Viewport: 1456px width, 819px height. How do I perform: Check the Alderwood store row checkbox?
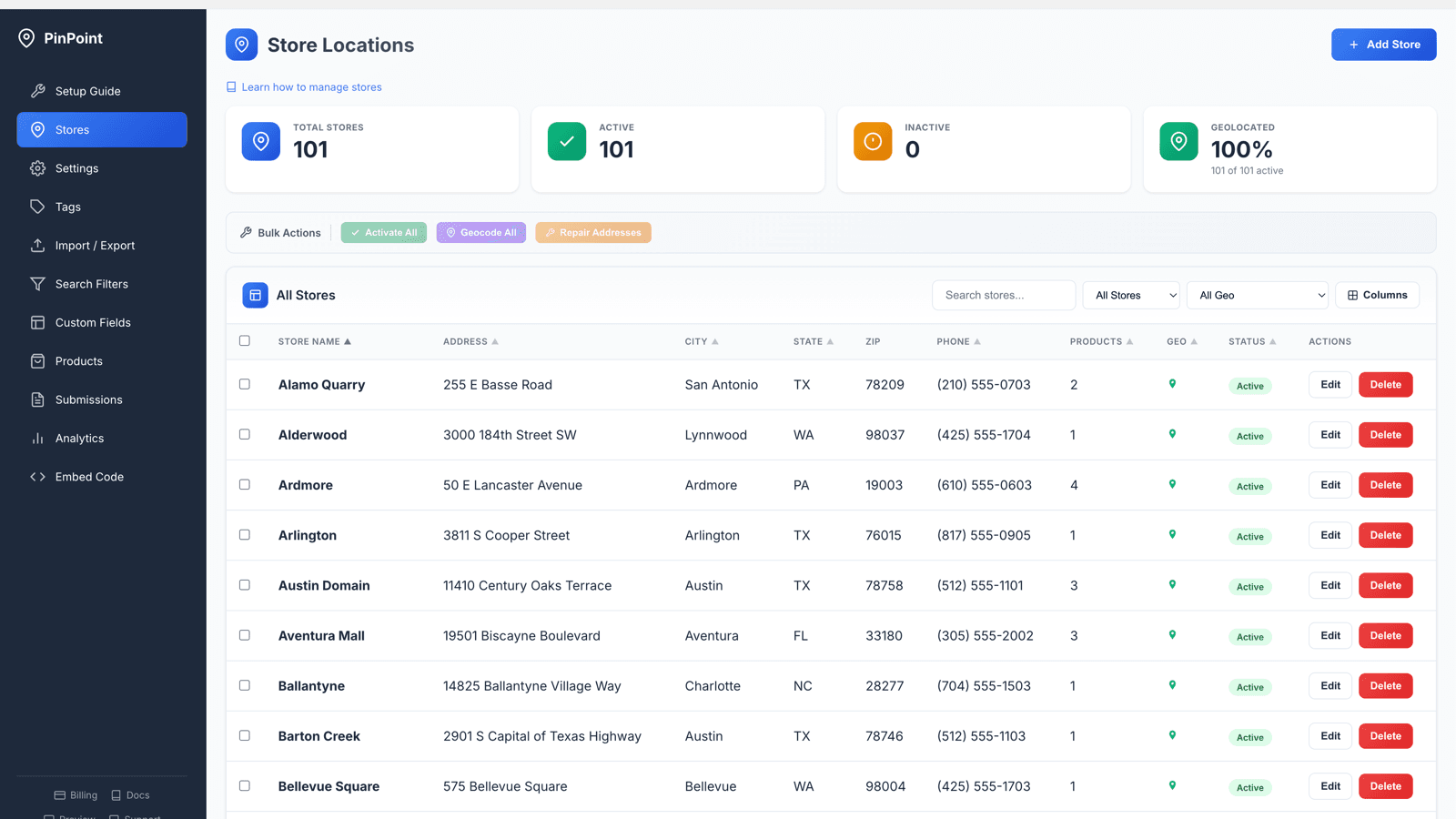[245, 434]
